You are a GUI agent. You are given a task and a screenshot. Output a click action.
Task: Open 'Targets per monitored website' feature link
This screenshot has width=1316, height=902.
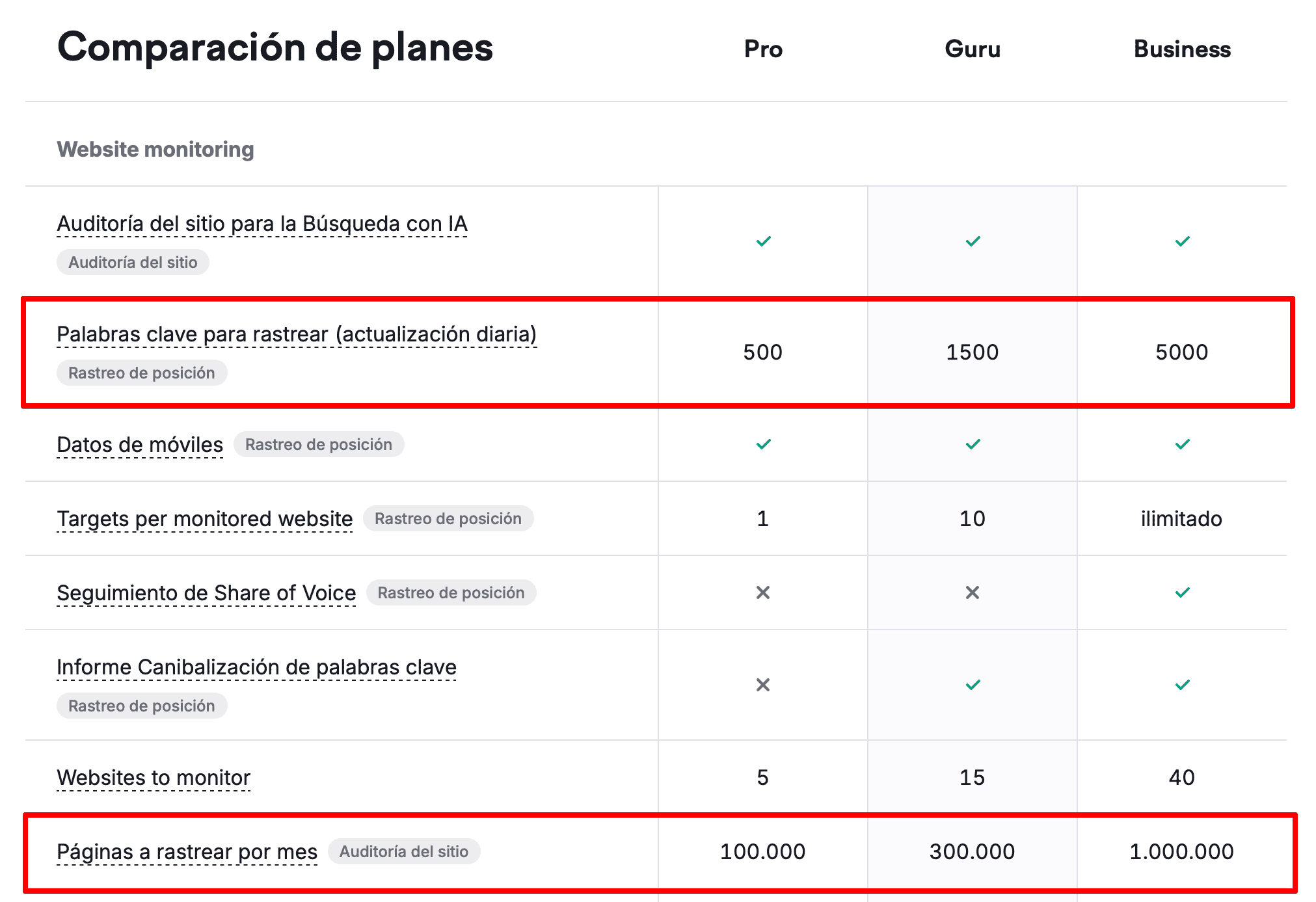204,519
